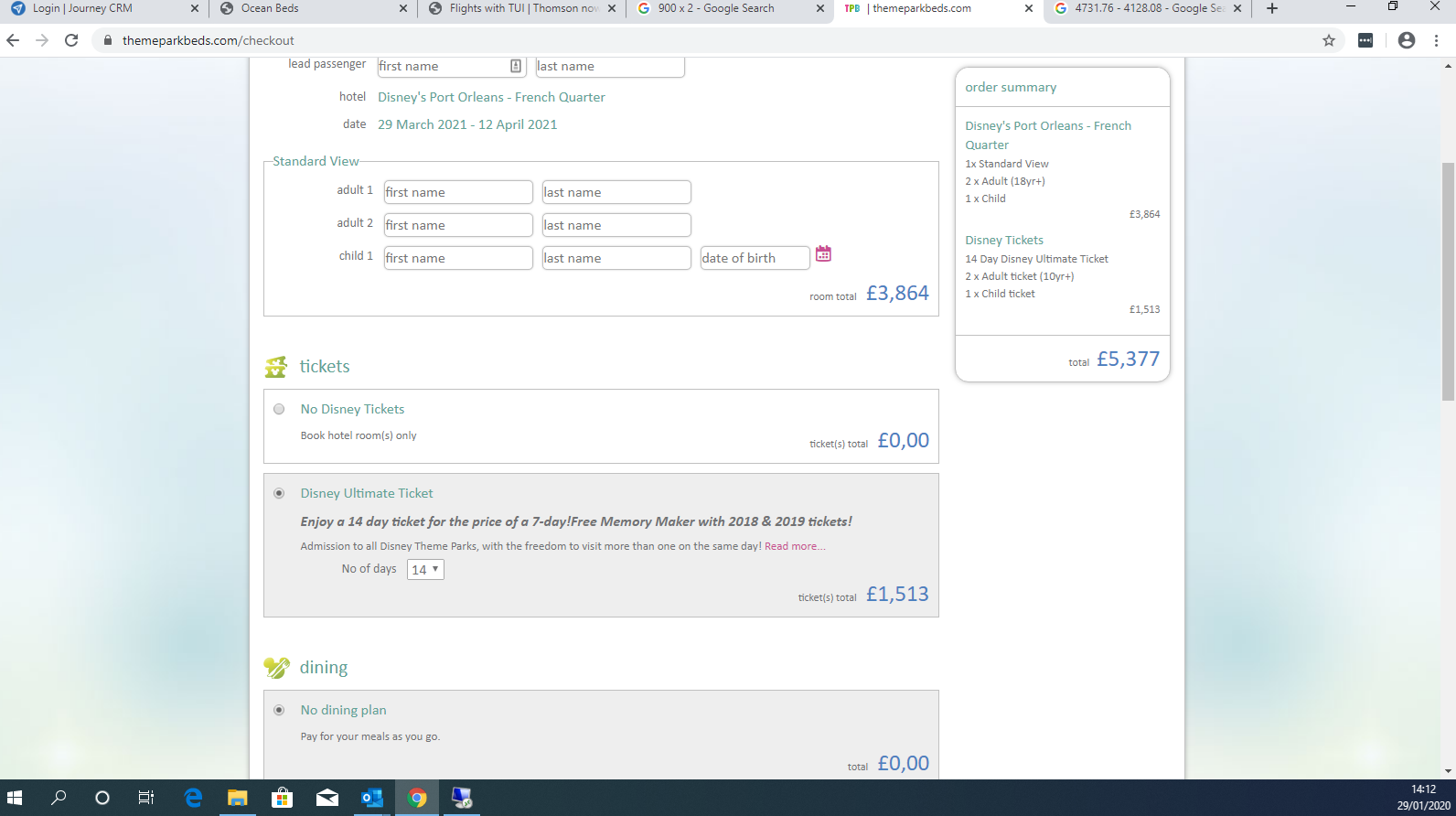Click the 14 Day Disney Ultimate Ticket line
1456x816 pixels.
pos(1036,259)
